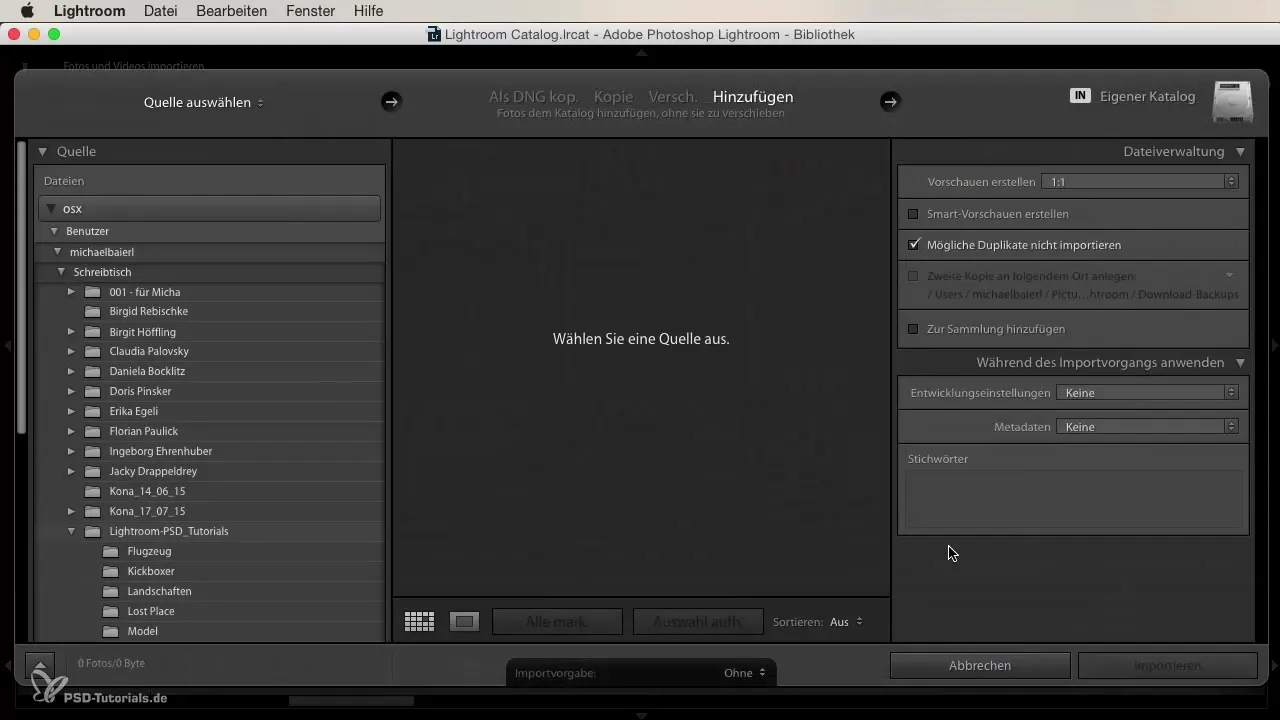Screen dimensions: 1280x720
Task: Open the Hilfe menu
Action: click(368, 11)
